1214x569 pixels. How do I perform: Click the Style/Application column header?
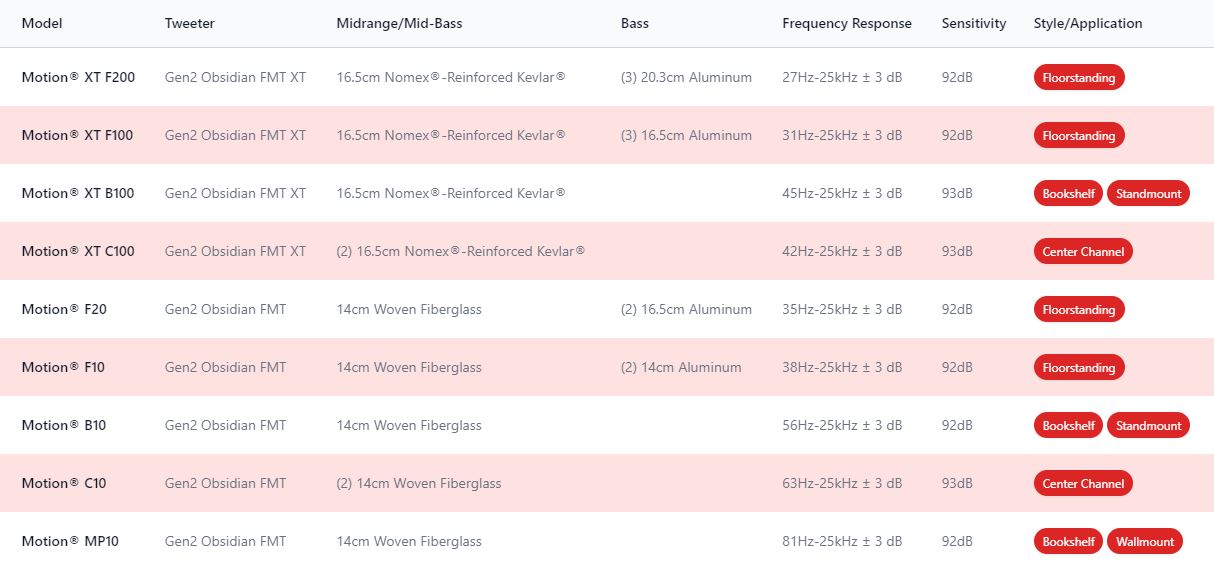(1087, 24)
